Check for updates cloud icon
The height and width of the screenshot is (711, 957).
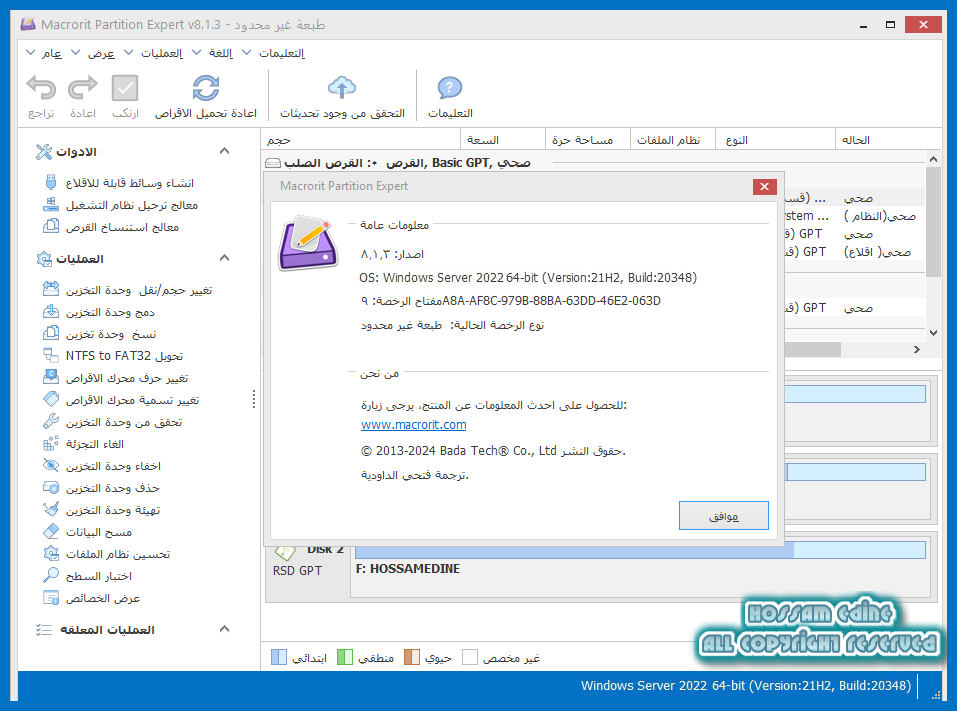342,88
